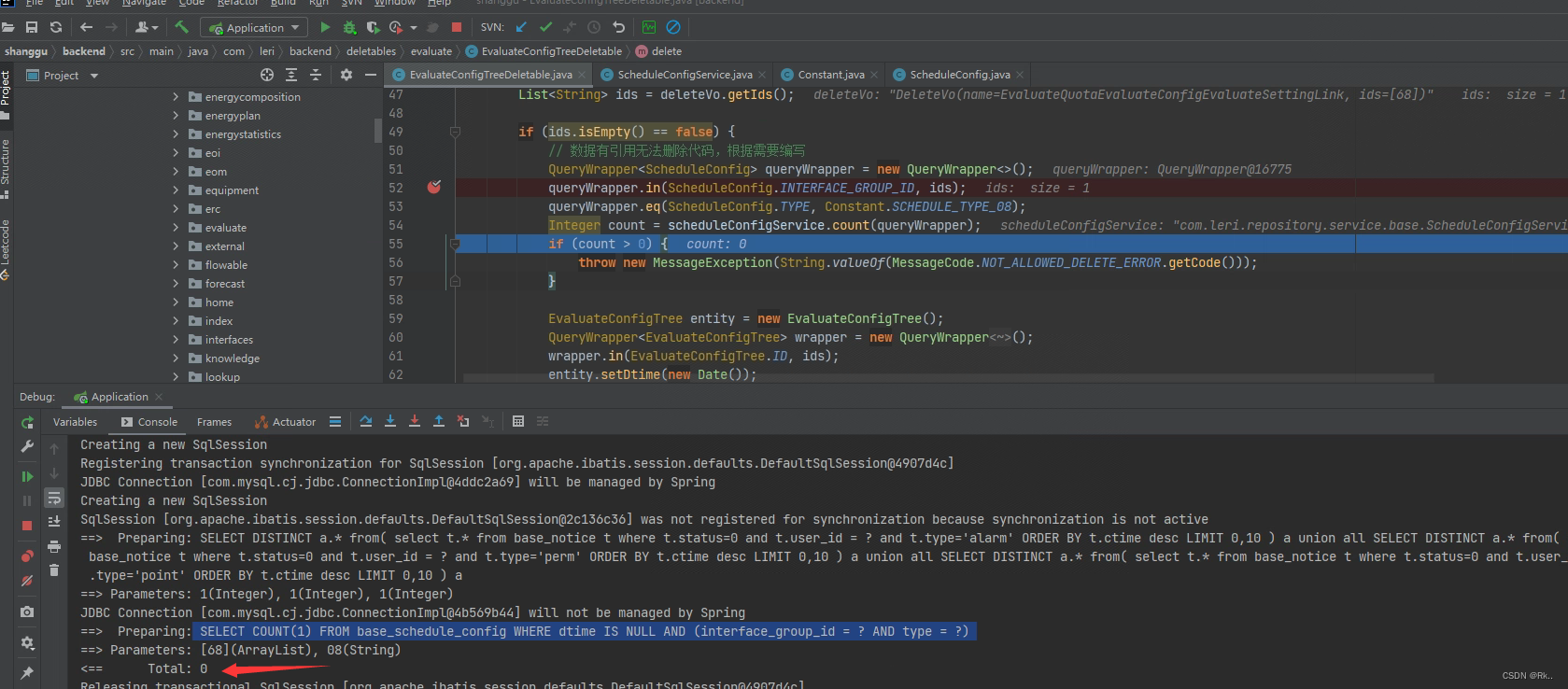Click the Locate/Select Opened File target icon
The height and width of the screenshot is (689, 1568).
267,75
